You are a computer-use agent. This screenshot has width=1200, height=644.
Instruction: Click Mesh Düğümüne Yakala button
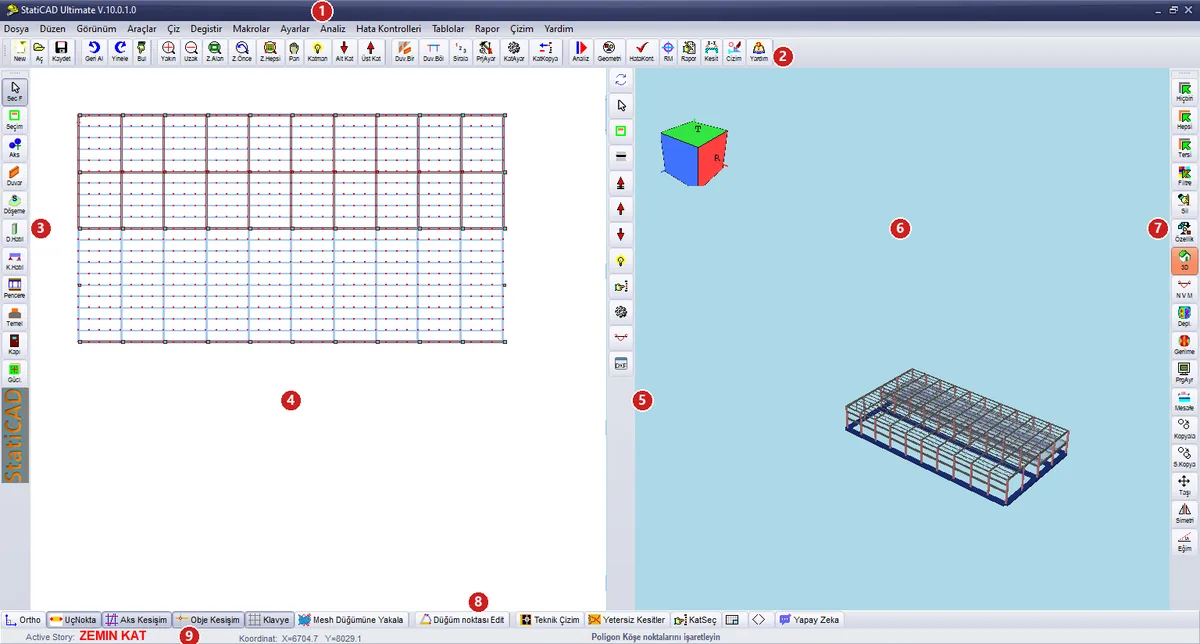point(351,620)
